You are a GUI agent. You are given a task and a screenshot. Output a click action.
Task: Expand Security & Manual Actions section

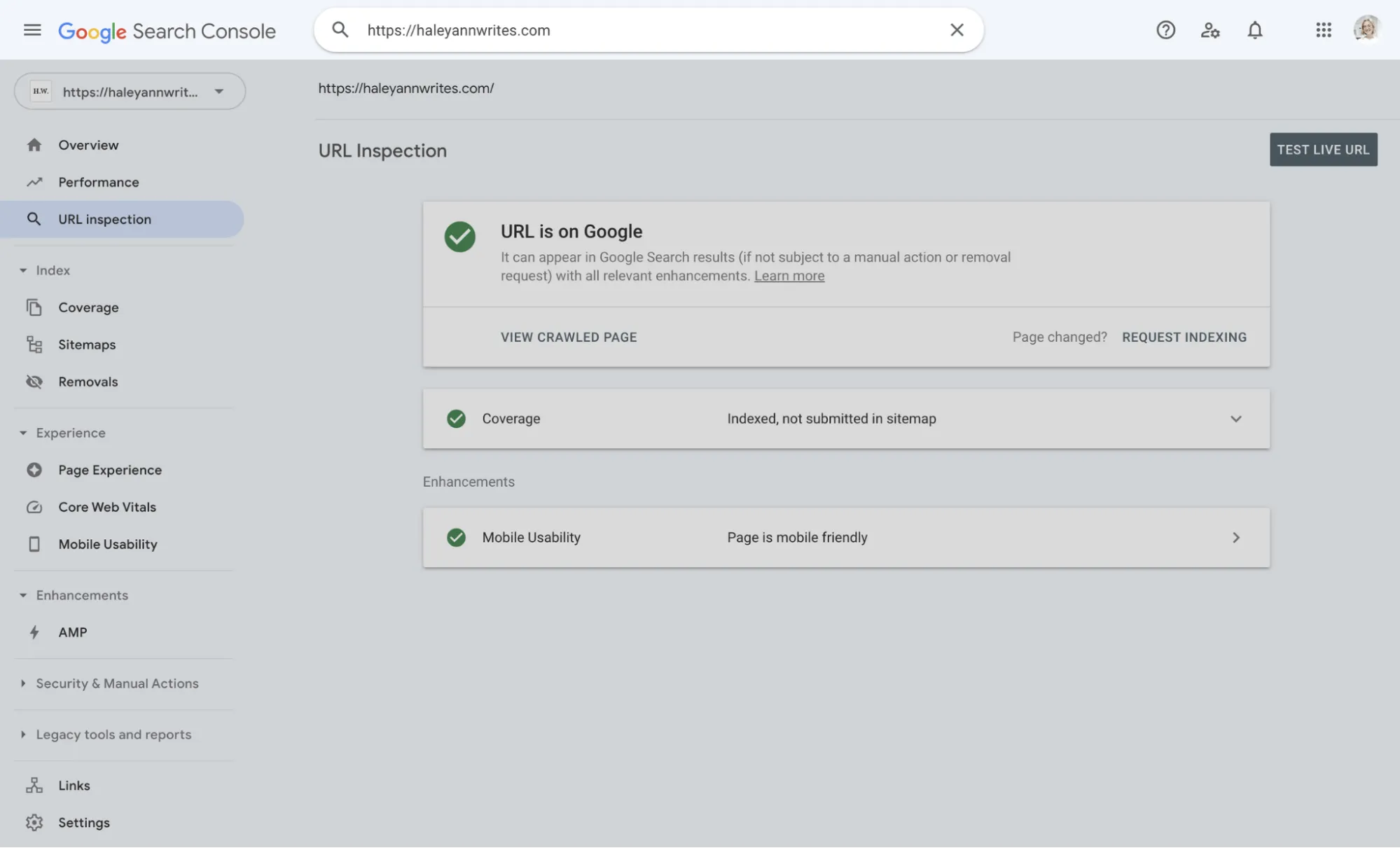23,683
